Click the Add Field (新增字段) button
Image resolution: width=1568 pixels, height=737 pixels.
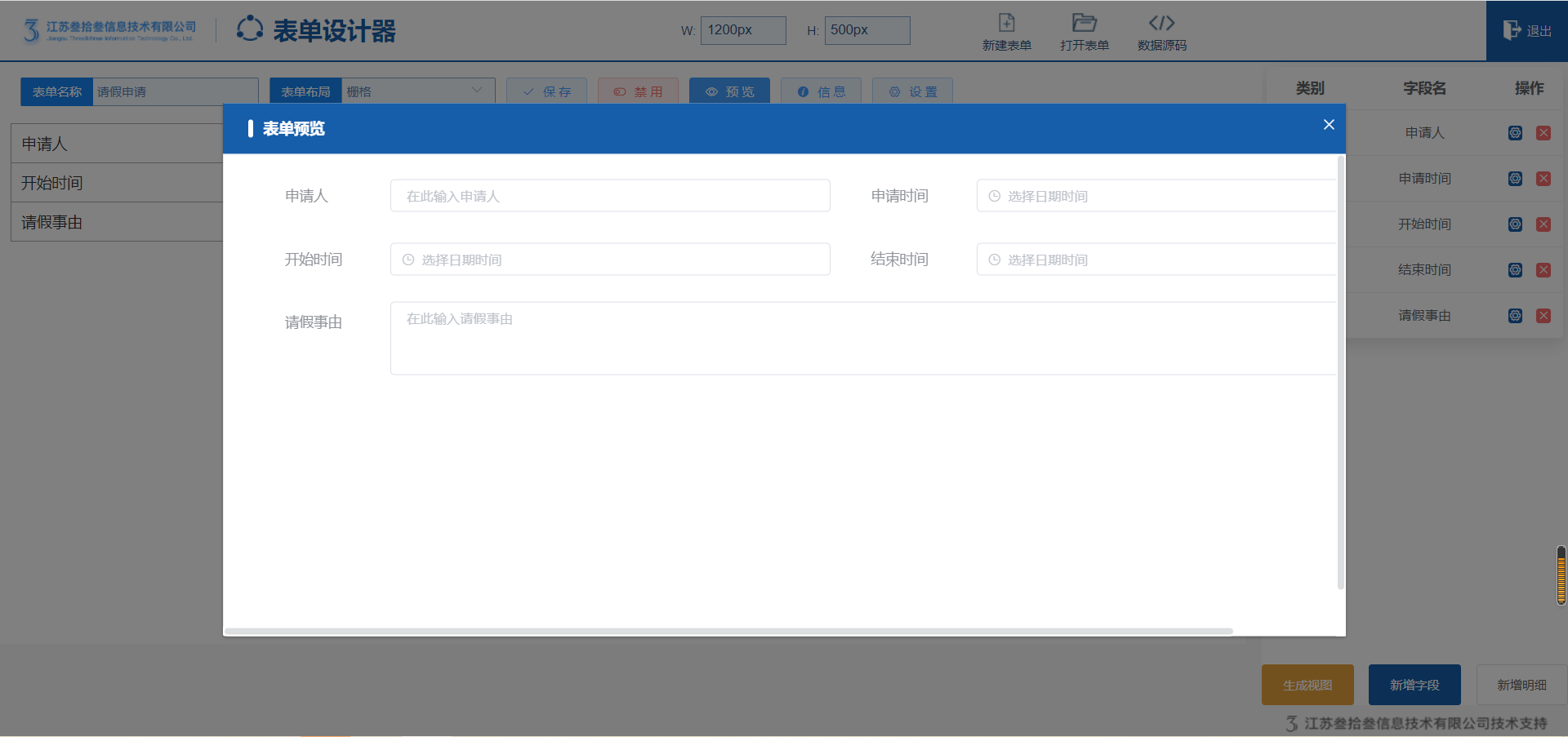click(1414, 685)
